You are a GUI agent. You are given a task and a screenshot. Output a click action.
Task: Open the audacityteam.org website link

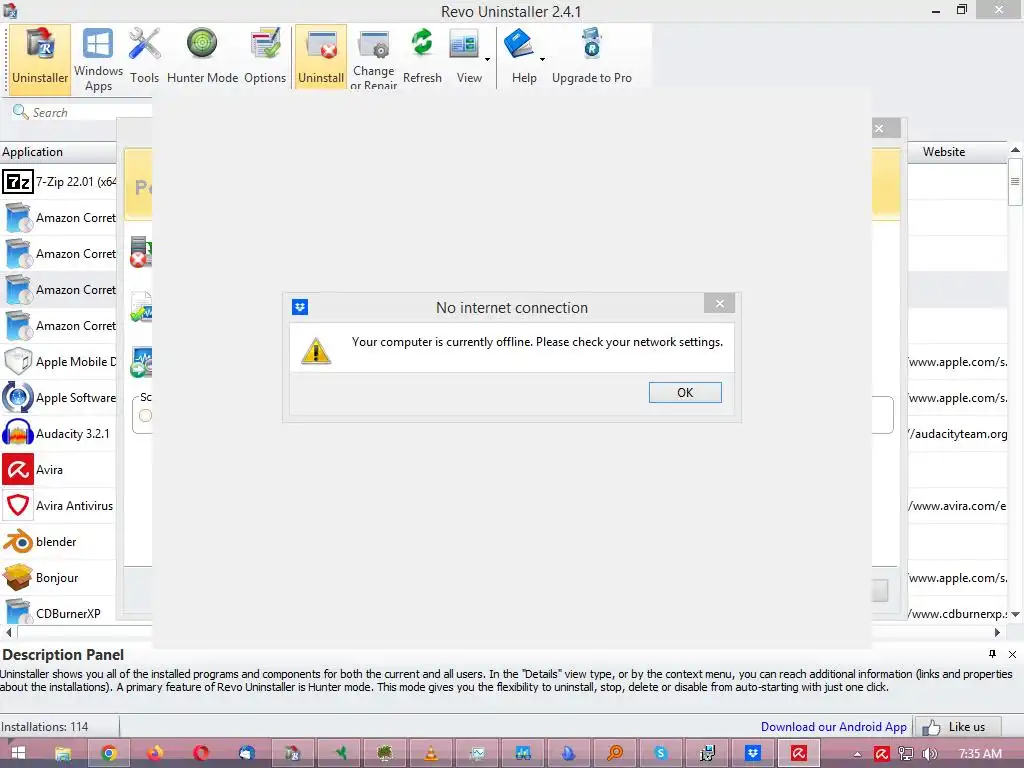pos(958,434)
